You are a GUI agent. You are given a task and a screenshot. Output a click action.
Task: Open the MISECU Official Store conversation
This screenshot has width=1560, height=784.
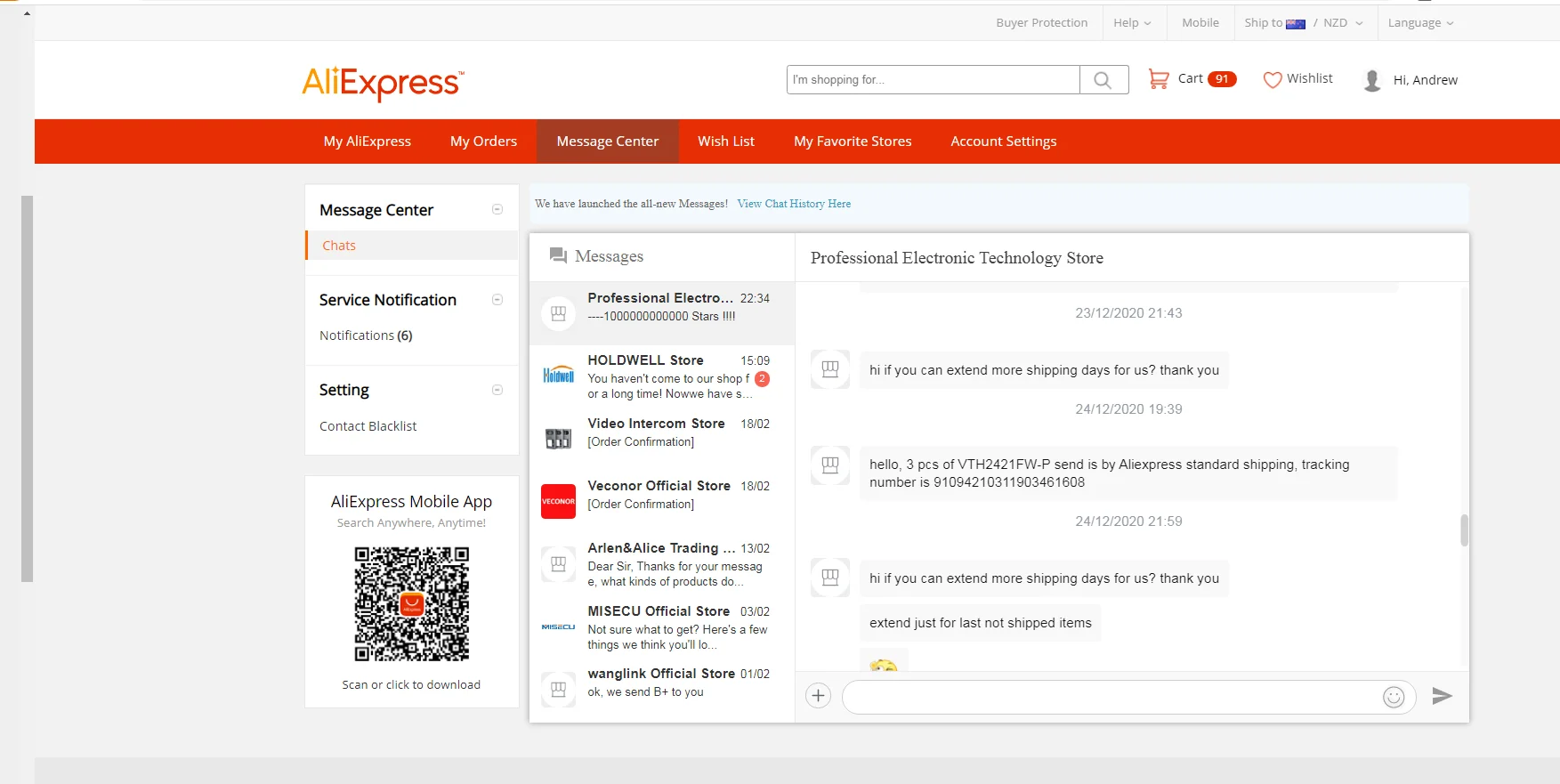(x=662, y=626)
